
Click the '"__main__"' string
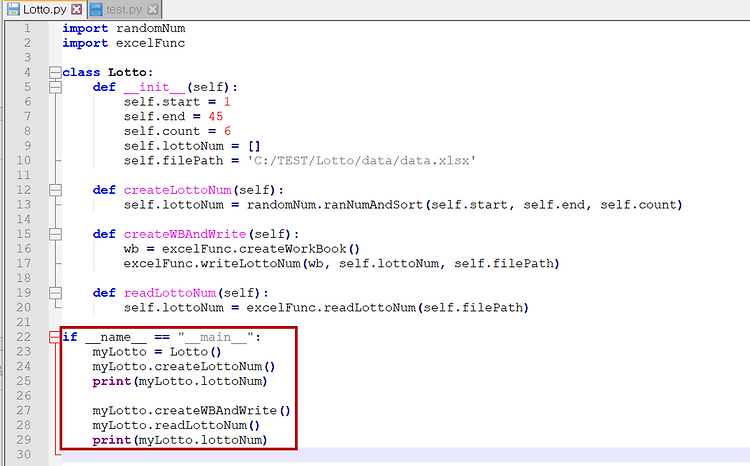click(216, 337)
